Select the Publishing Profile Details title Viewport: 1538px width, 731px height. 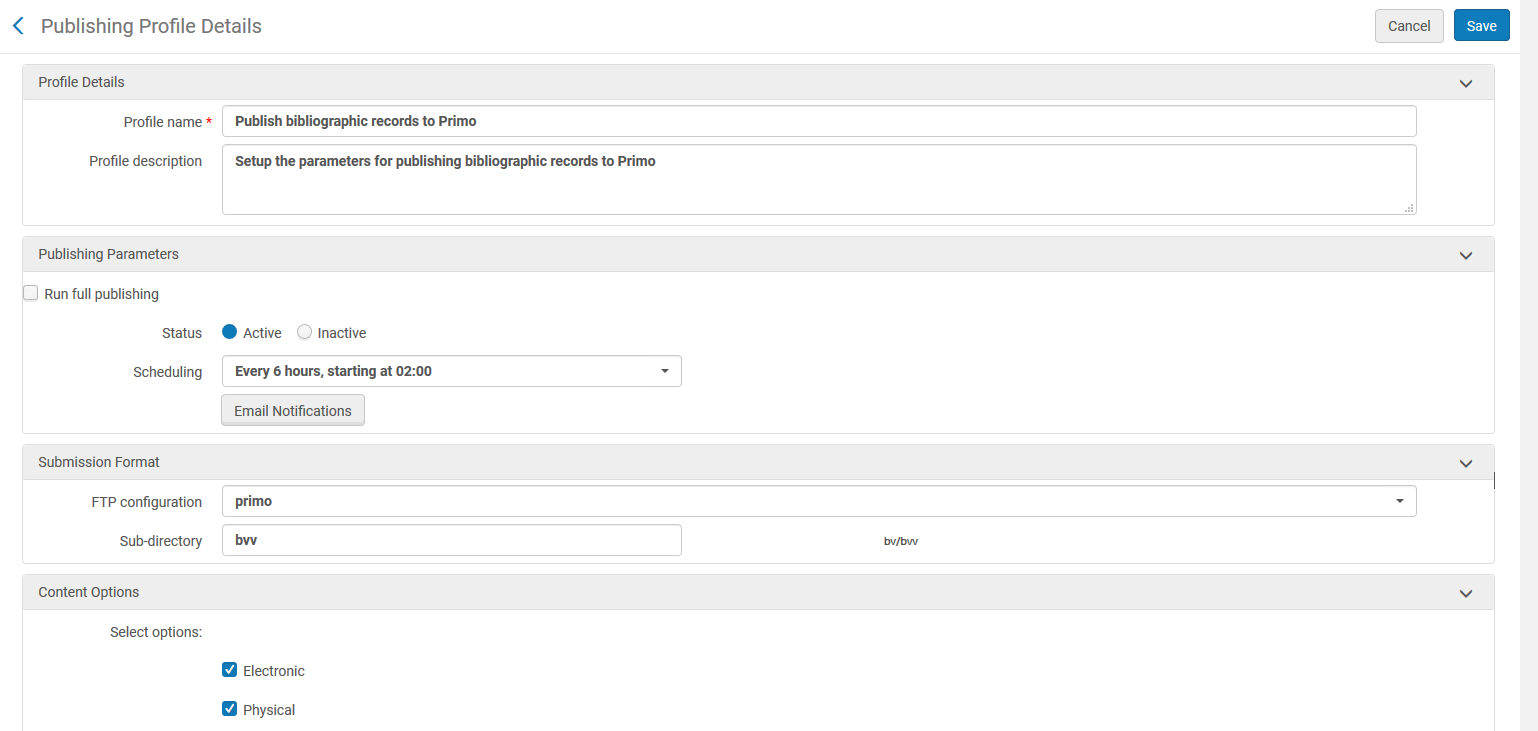151,26
